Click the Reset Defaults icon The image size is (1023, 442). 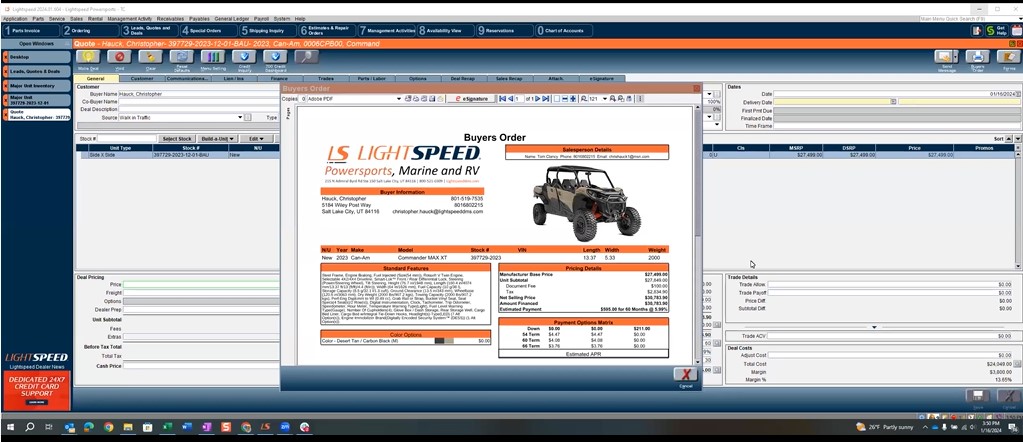click(182, 57)
